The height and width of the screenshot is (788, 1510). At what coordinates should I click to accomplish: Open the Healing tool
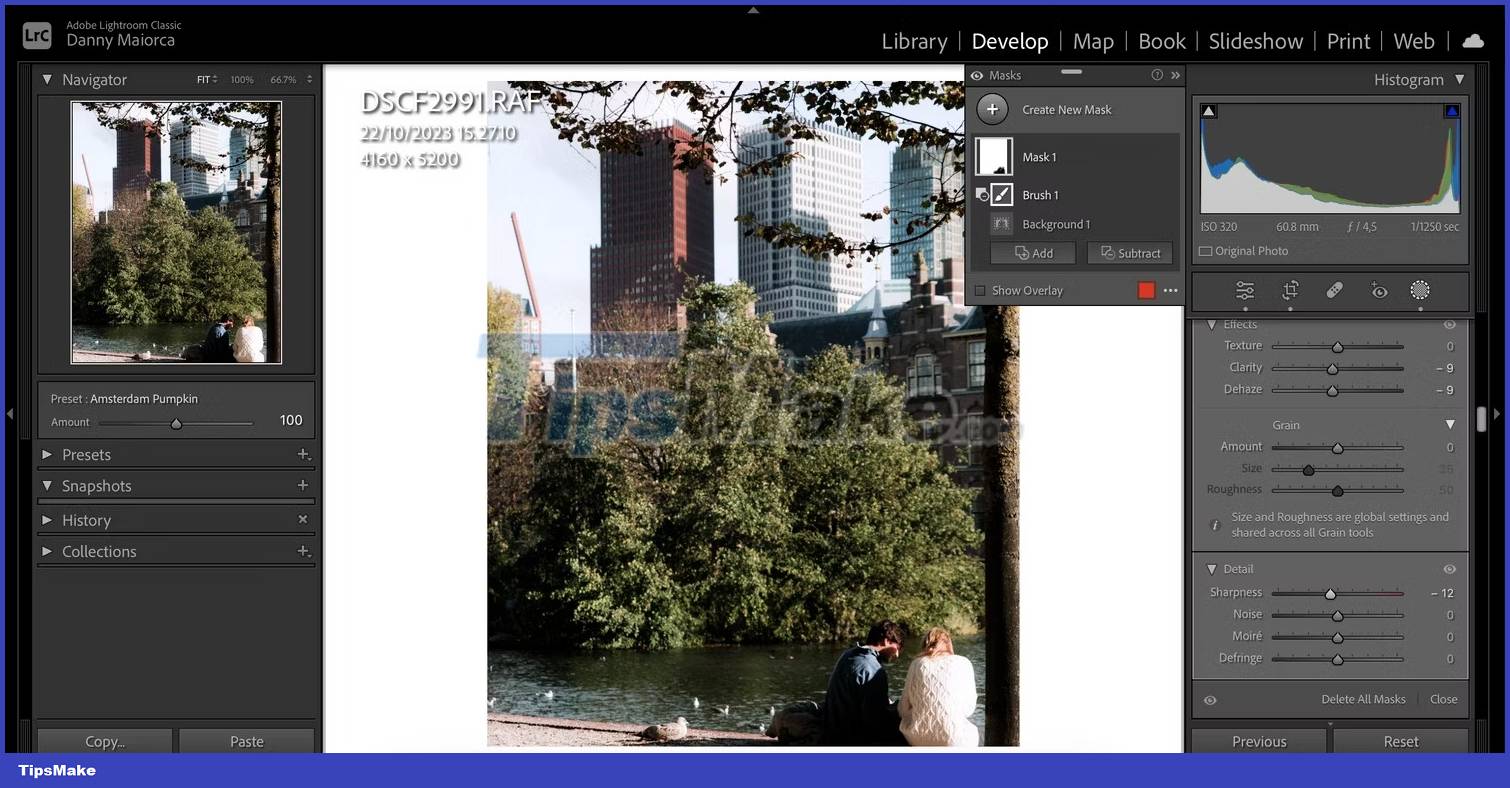[1335, 290]
